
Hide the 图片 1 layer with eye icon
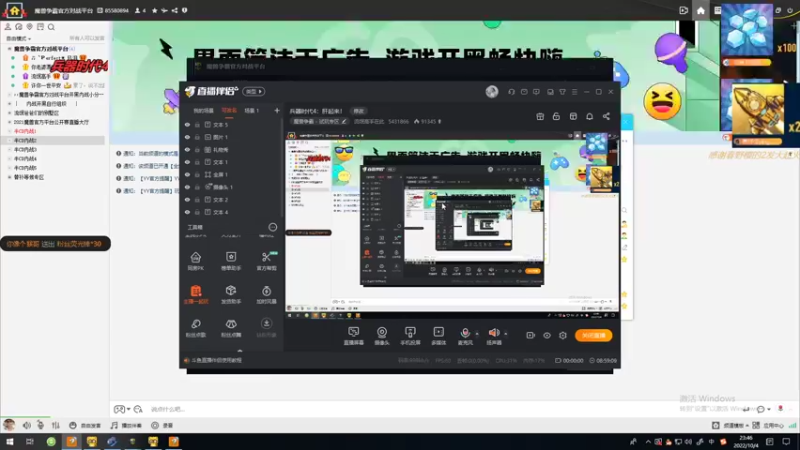pos(187,137)
